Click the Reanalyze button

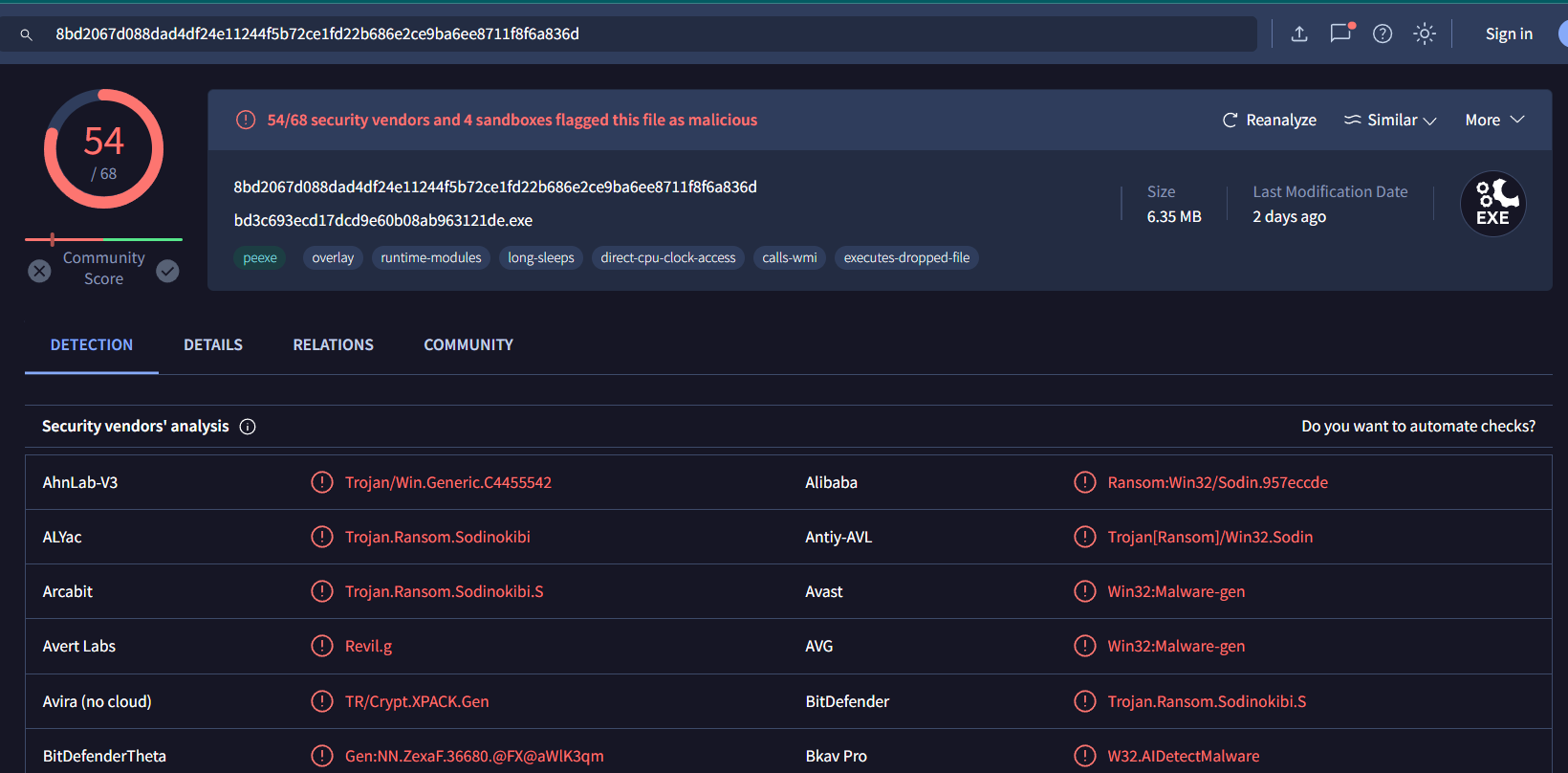[1270, 120]
